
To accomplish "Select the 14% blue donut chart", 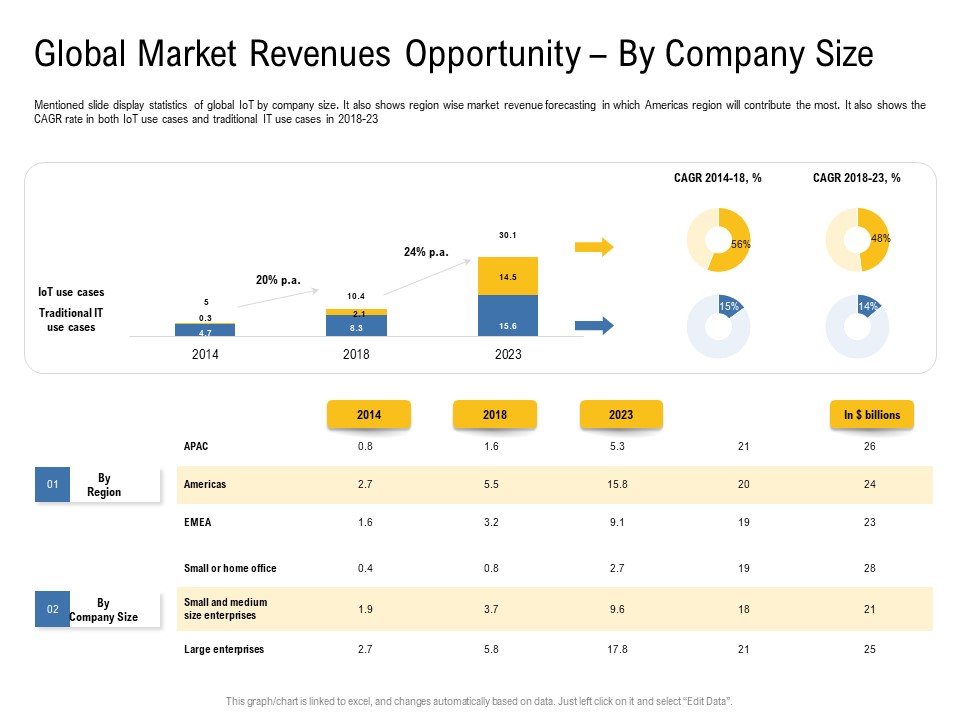I will pyautogui.click(x=857, y=326).
